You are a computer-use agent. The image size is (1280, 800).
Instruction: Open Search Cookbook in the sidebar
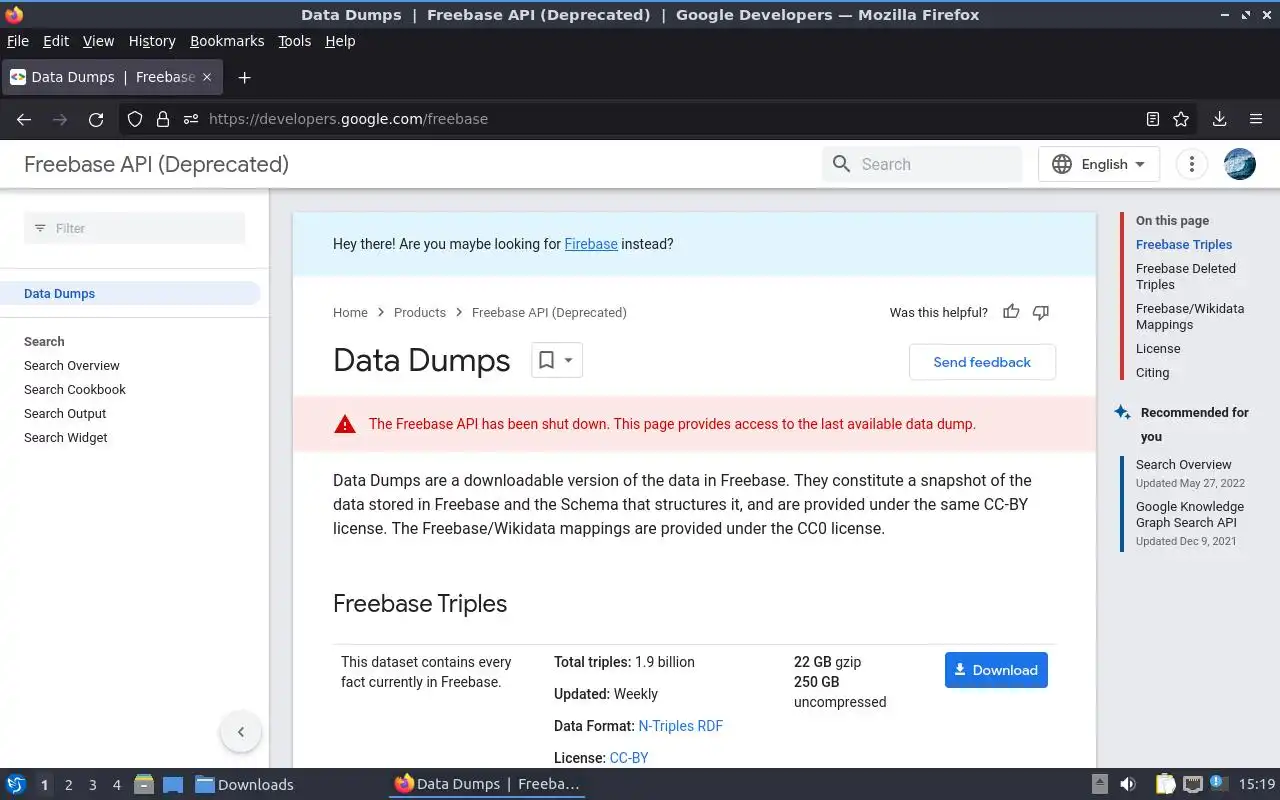coord(75,389)
